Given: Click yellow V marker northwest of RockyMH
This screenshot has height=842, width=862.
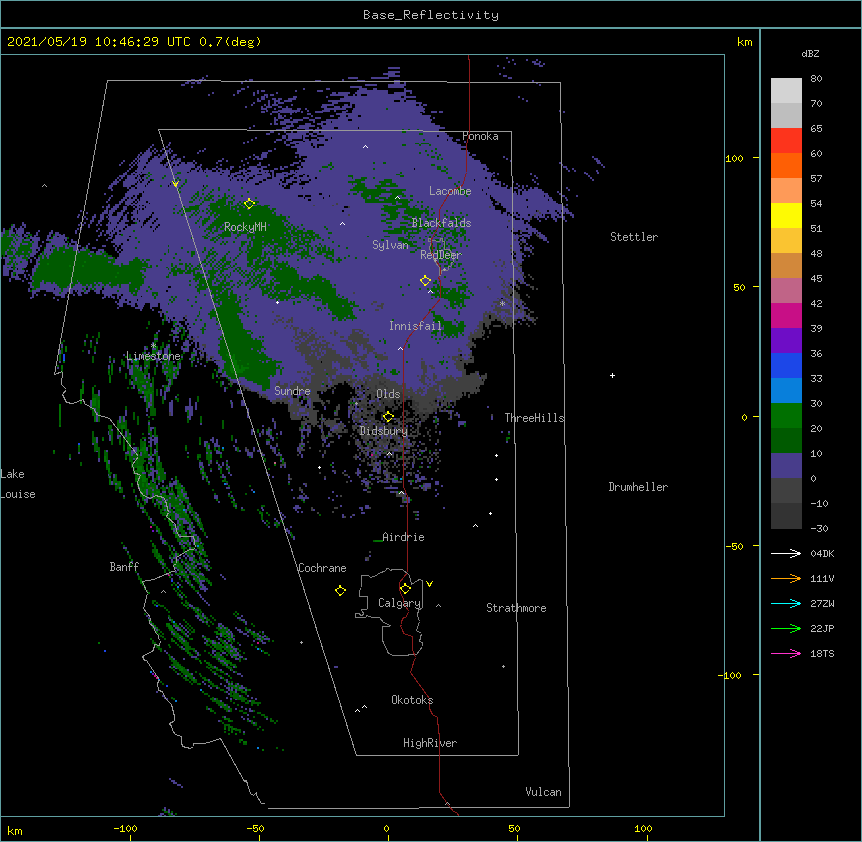Looking at the screenshot, I should pos(175,184).
